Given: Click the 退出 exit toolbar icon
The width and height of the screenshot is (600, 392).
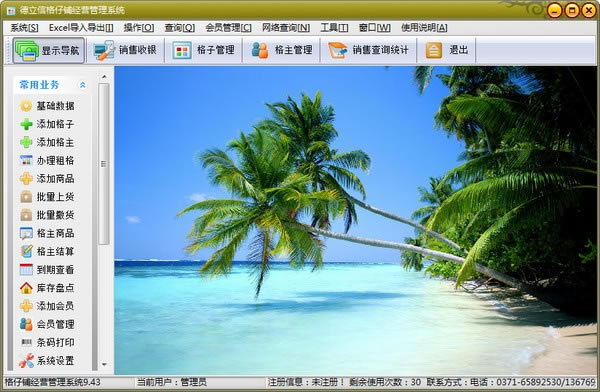Looking at the screenshot, I should 434,50.
